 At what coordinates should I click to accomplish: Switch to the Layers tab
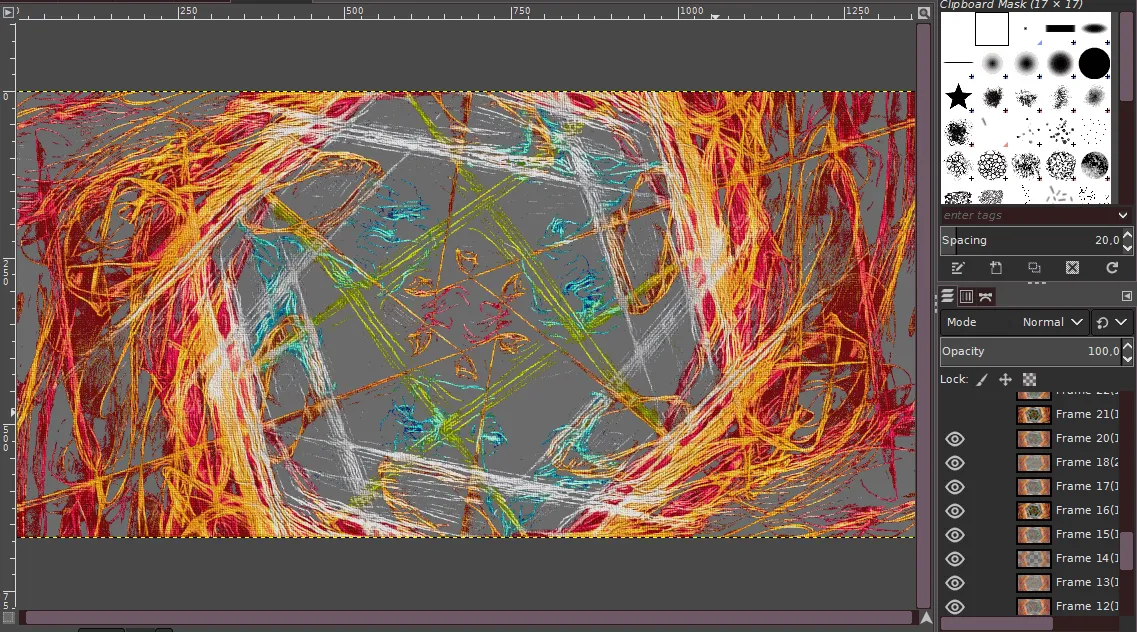tap(948, 296)
